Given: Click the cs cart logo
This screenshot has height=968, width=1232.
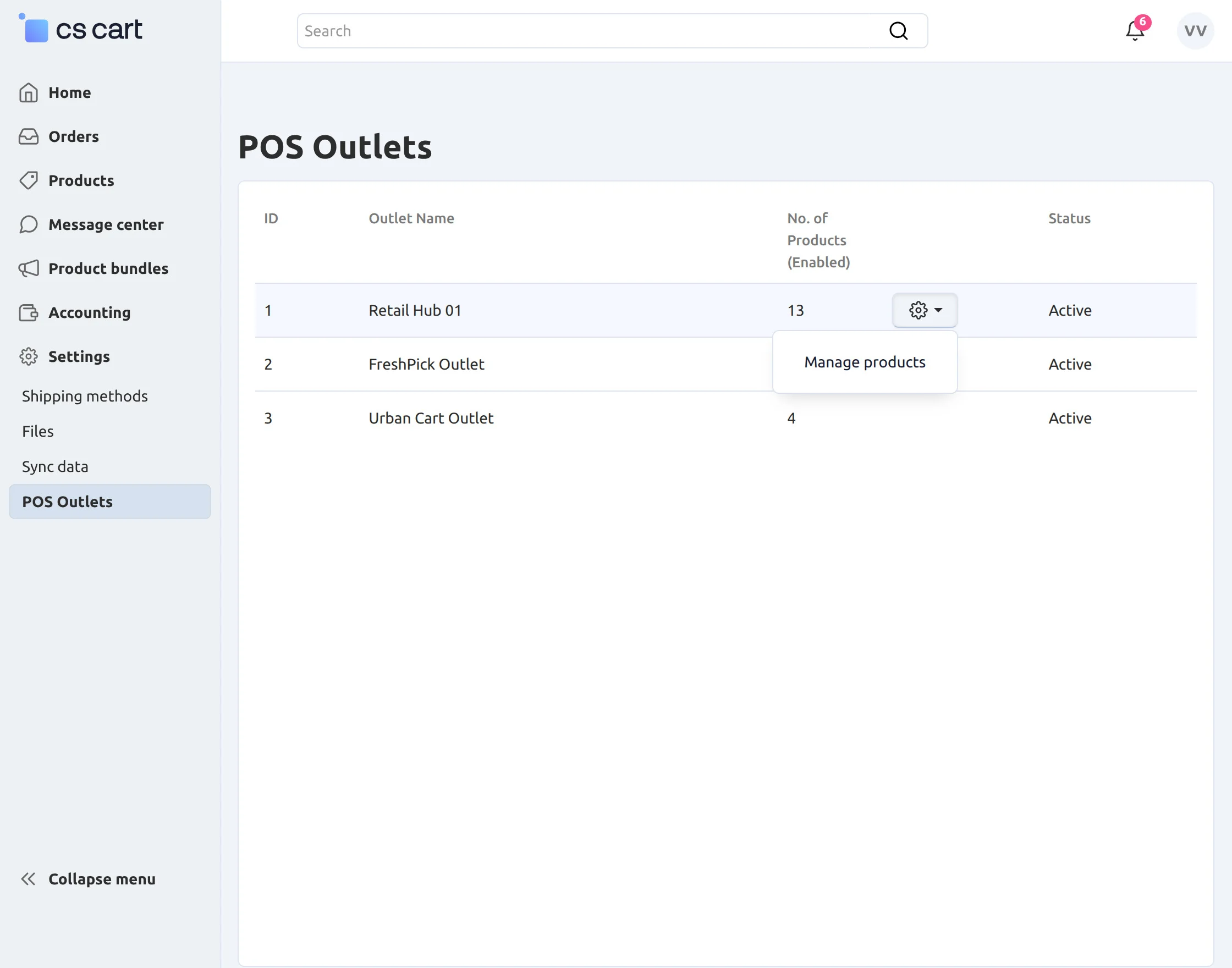Looking at the screenshot, I should [x=81, y=29].
